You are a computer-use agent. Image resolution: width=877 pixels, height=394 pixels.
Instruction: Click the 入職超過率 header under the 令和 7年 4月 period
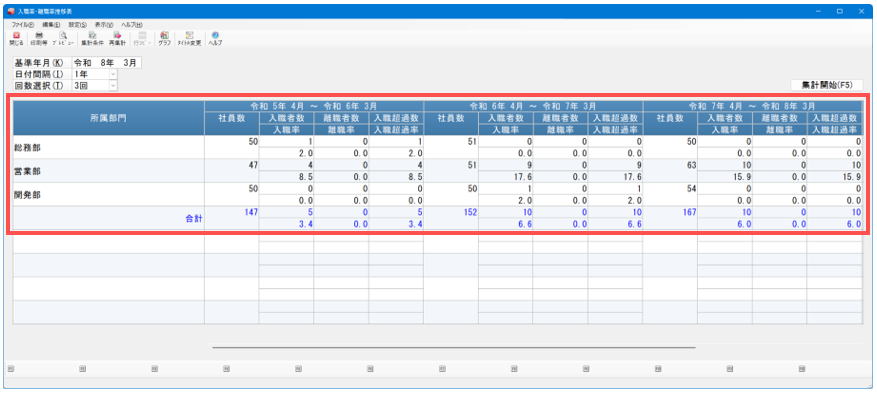click(x=834, y=130)
